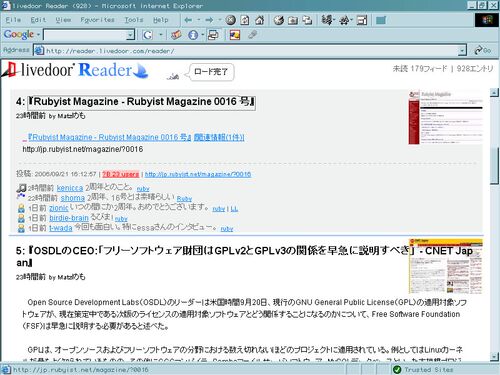This screenshot has height=375, width=500.
Task: Click the Google toolbar info icon
Action: 193,35
